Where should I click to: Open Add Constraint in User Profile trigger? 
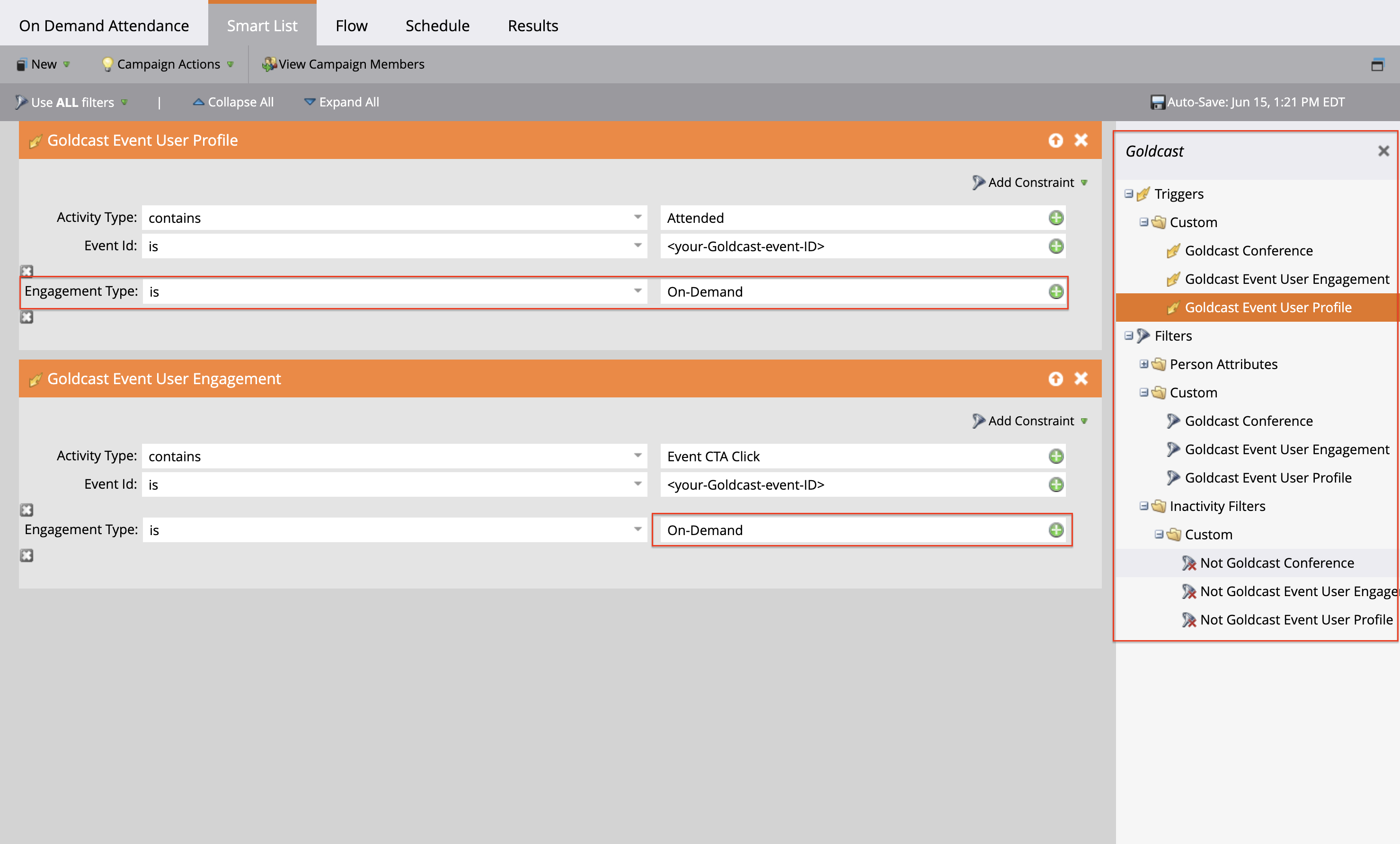pyautogui.click(x=1029, y=182)
